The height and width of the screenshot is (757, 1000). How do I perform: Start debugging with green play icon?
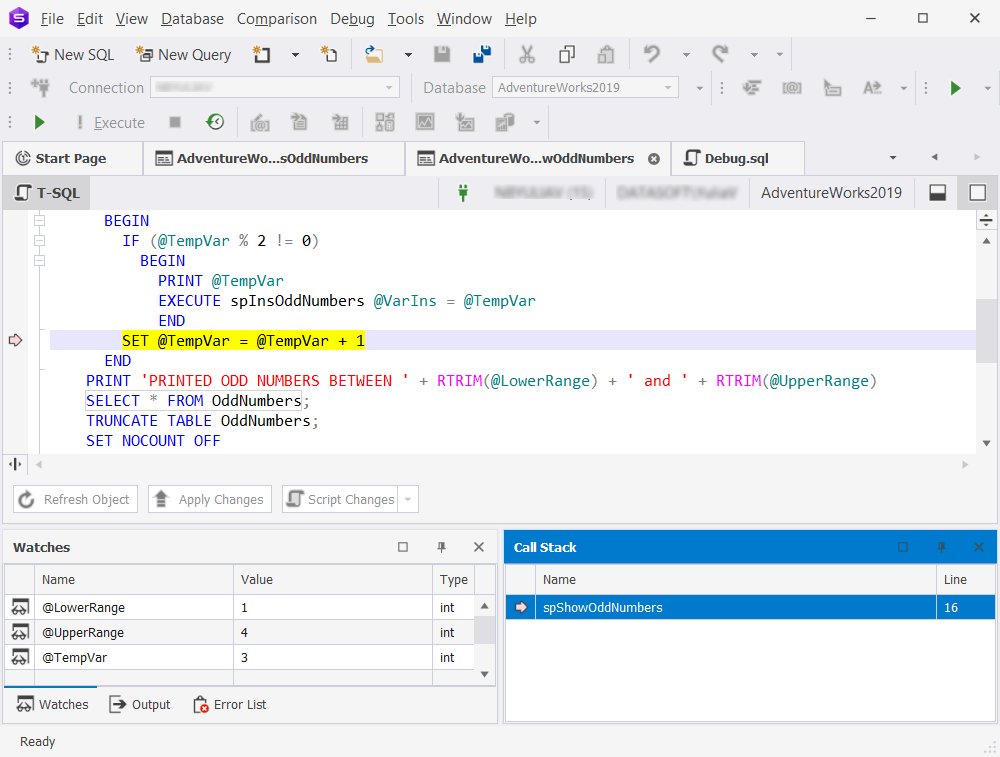click(40, 122)
